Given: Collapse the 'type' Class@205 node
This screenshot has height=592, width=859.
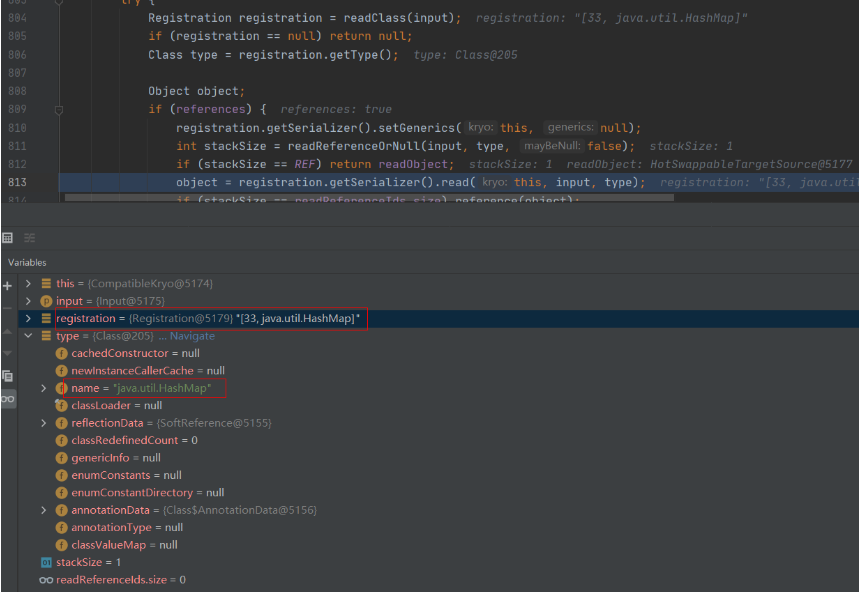Looking at the screenshot, I should tap(29, 336).
